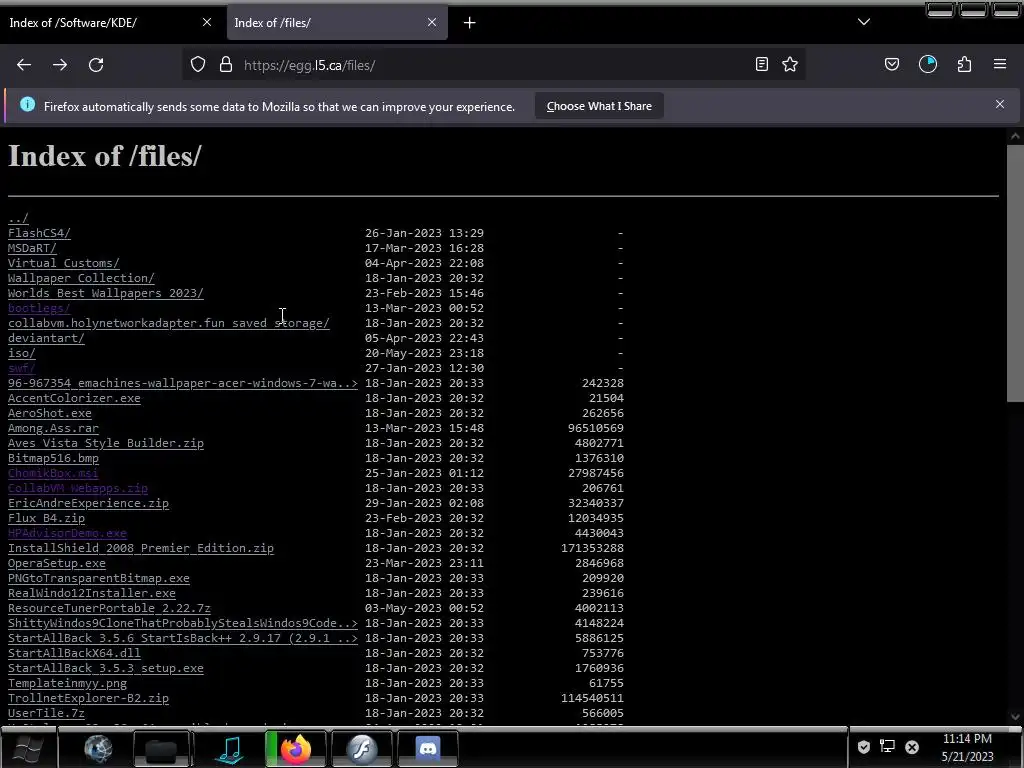Open the Firefox hamburger menu

pos(1000,64)
